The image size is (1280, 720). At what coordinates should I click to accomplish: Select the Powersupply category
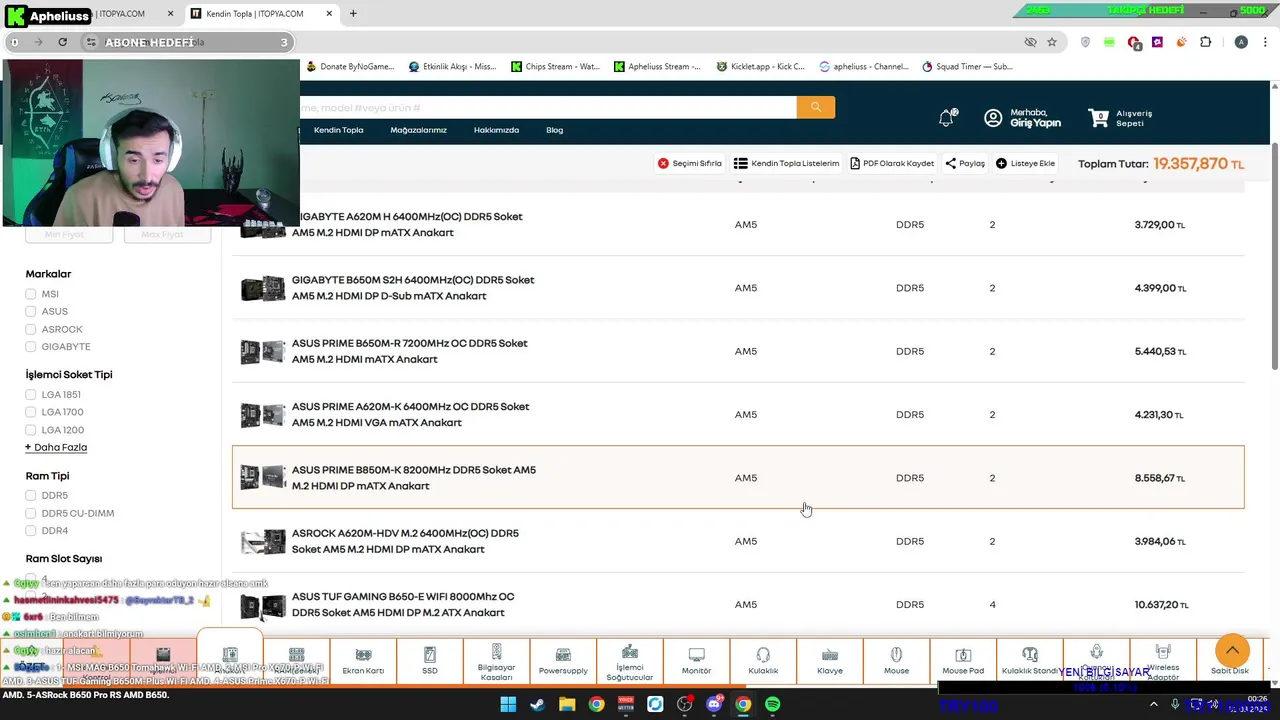point(563,661)
